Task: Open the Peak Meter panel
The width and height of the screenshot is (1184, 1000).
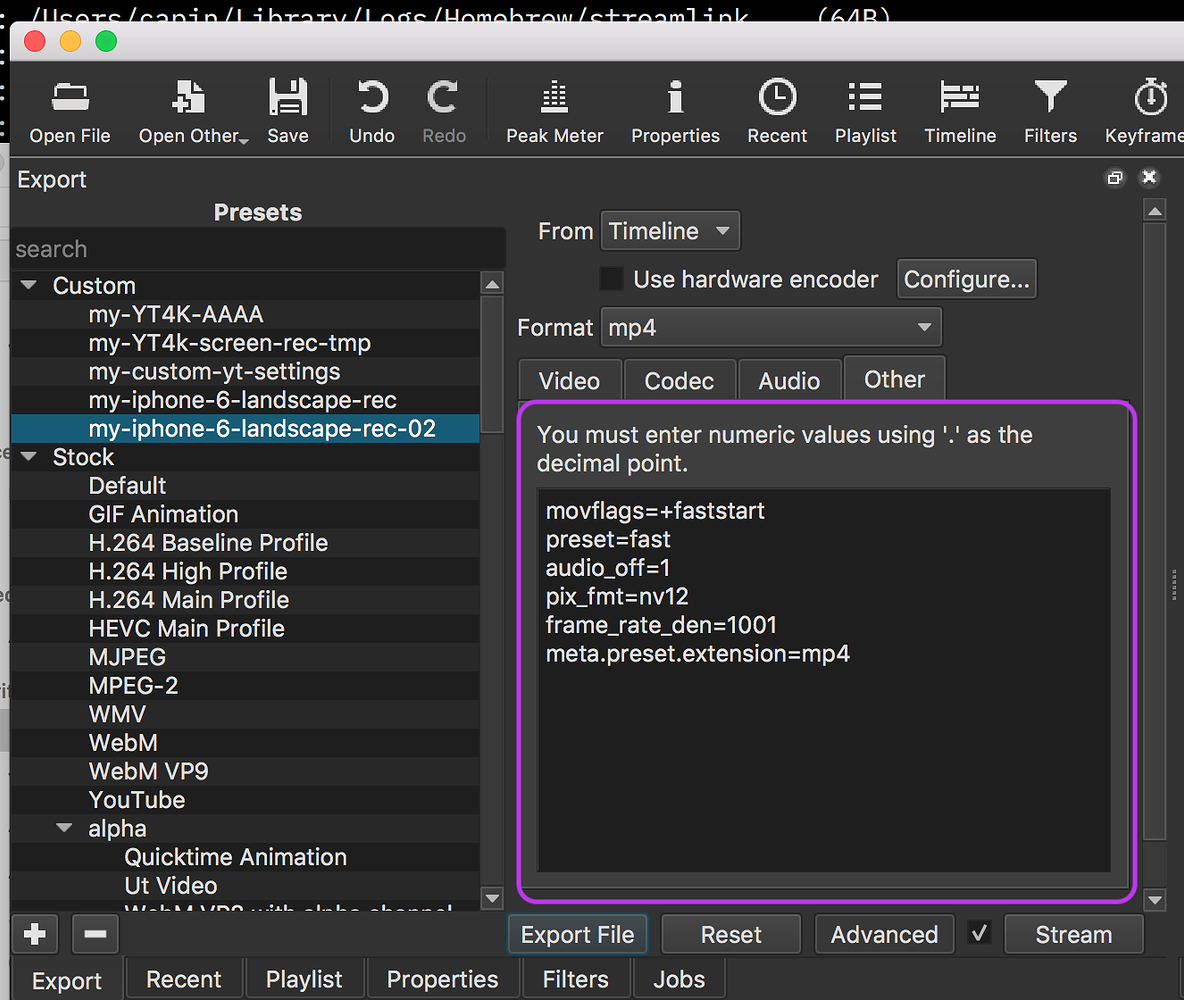Action: click(554, 108)
